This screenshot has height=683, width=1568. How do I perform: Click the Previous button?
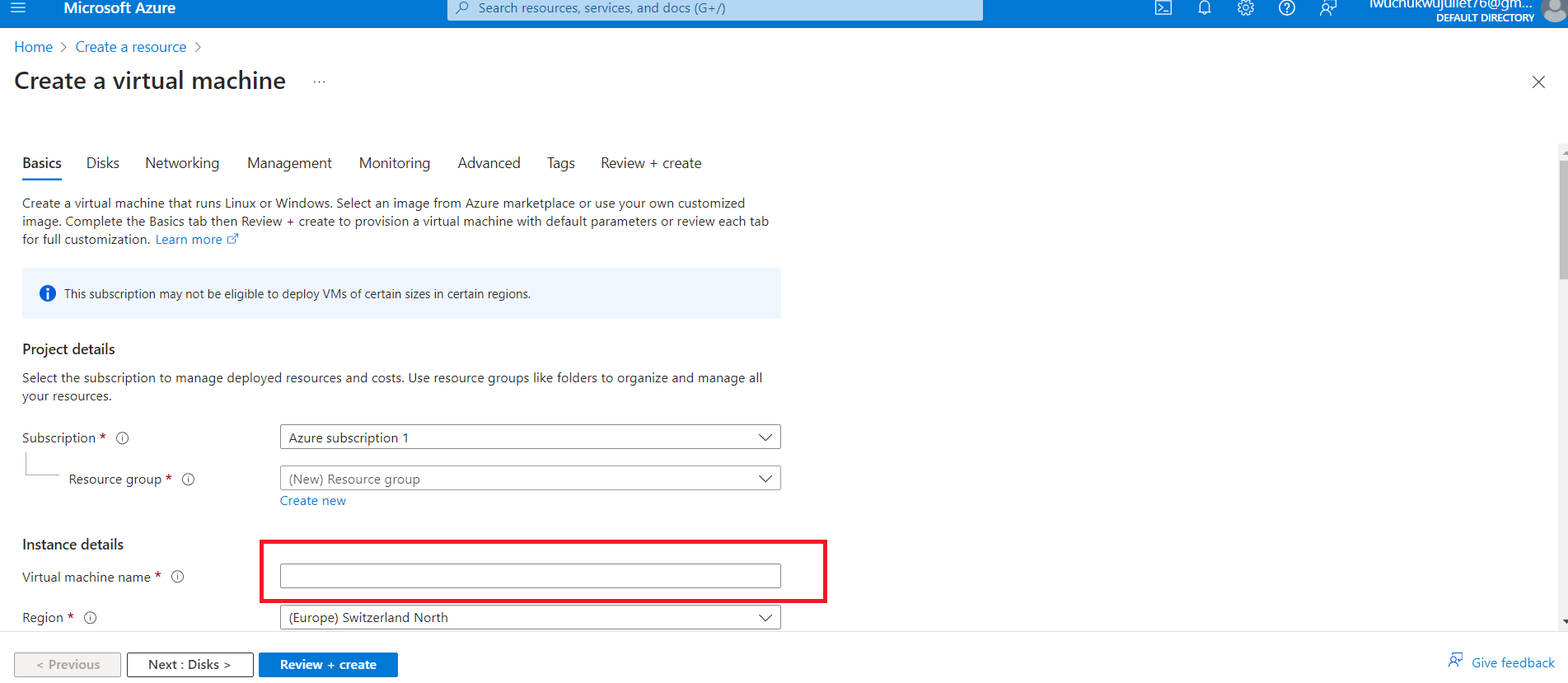tap(68, 665)
